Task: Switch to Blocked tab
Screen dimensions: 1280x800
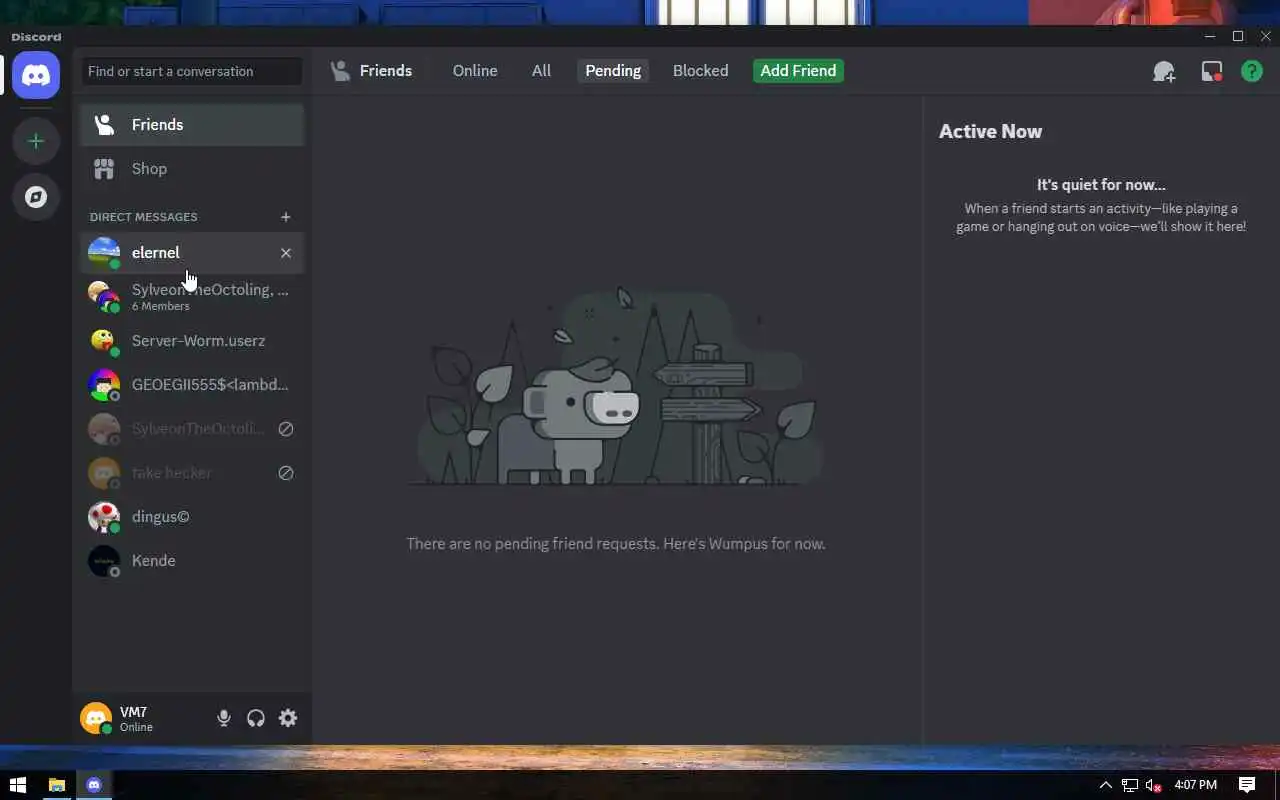Action: 700,71
